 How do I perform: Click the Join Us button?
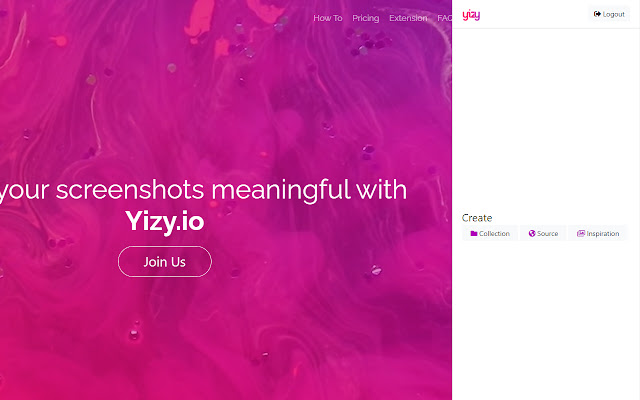[x=165, y=262]
